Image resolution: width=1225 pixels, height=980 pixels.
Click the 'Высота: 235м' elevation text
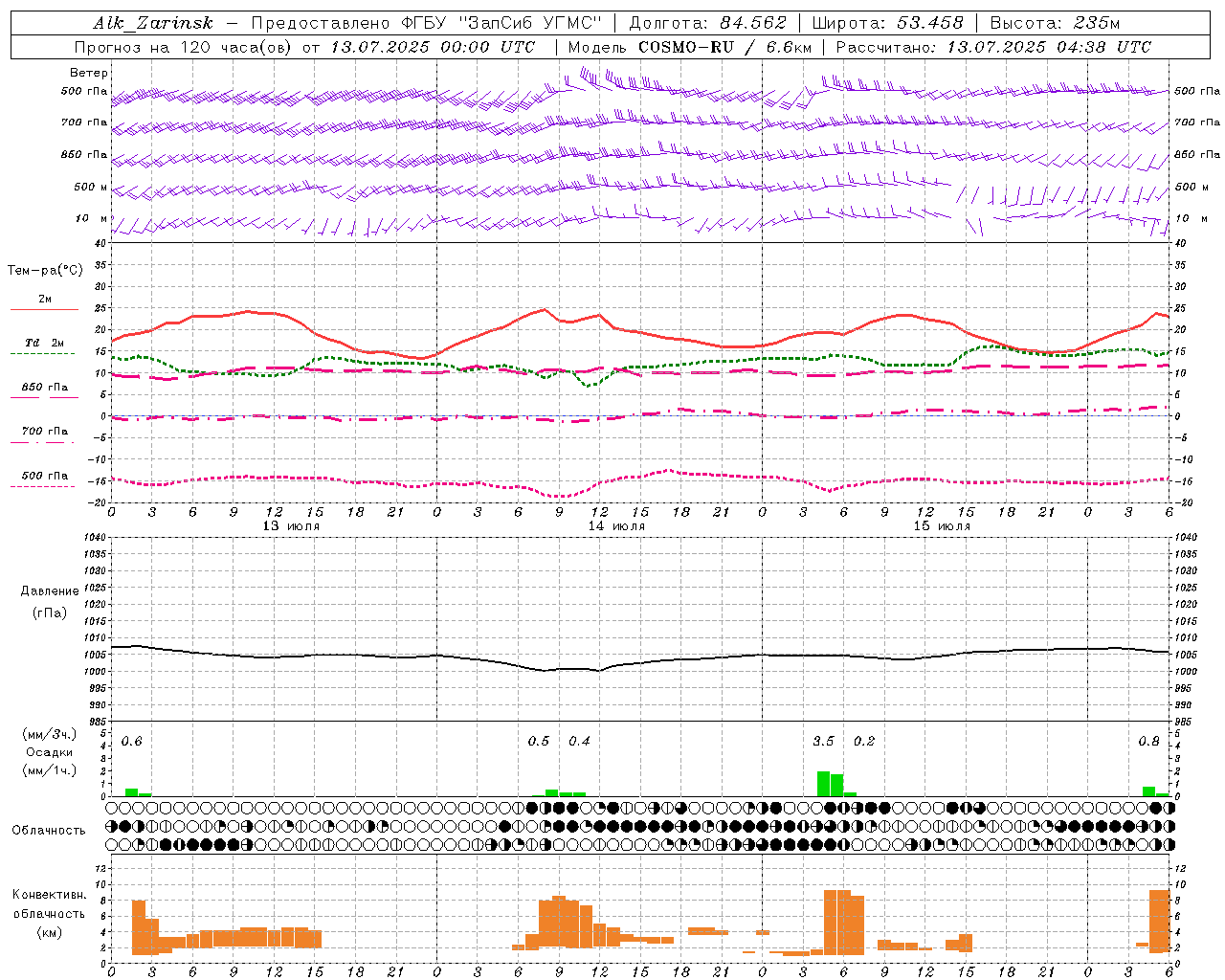coord(1055,23)
